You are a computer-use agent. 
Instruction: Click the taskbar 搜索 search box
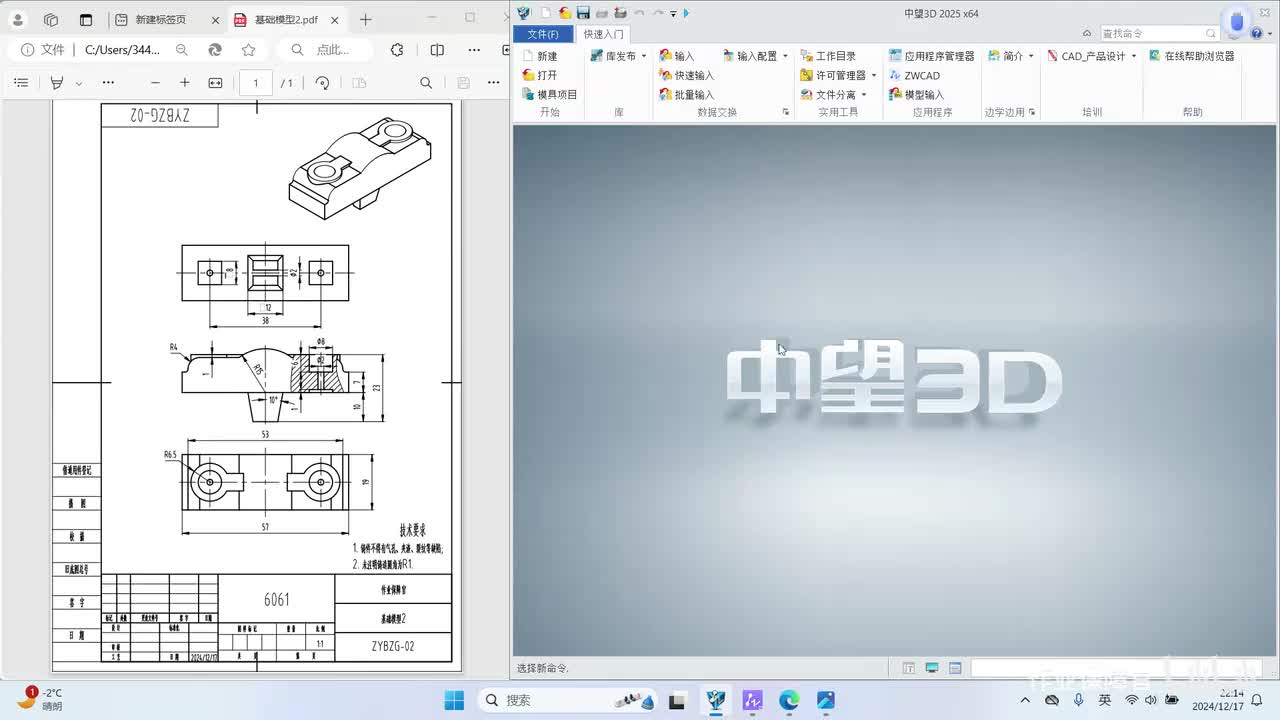click(x=568, y=700)
